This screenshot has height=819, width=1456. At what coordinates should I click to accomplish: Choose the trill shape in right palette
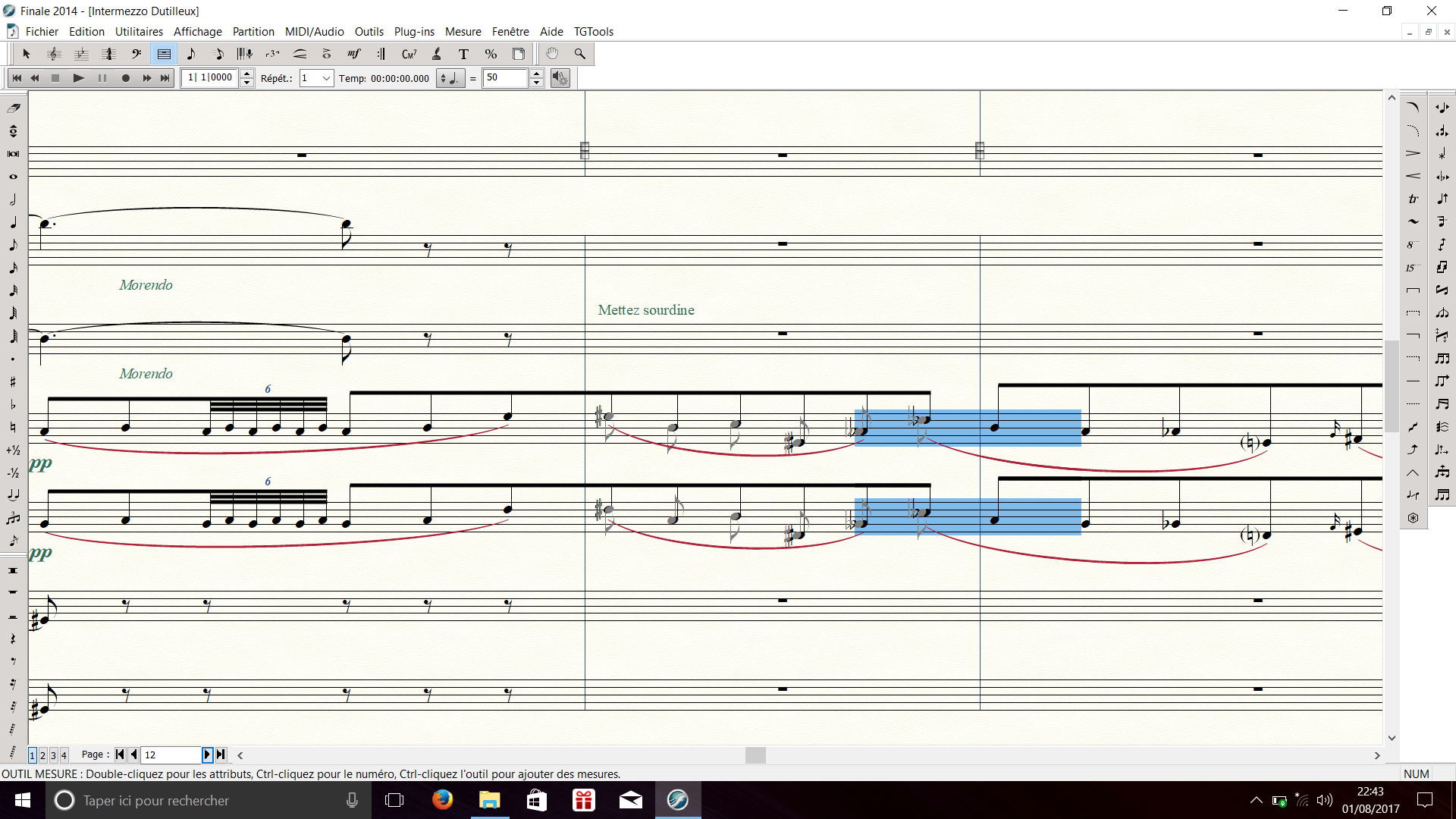(x=1414, y=199)
